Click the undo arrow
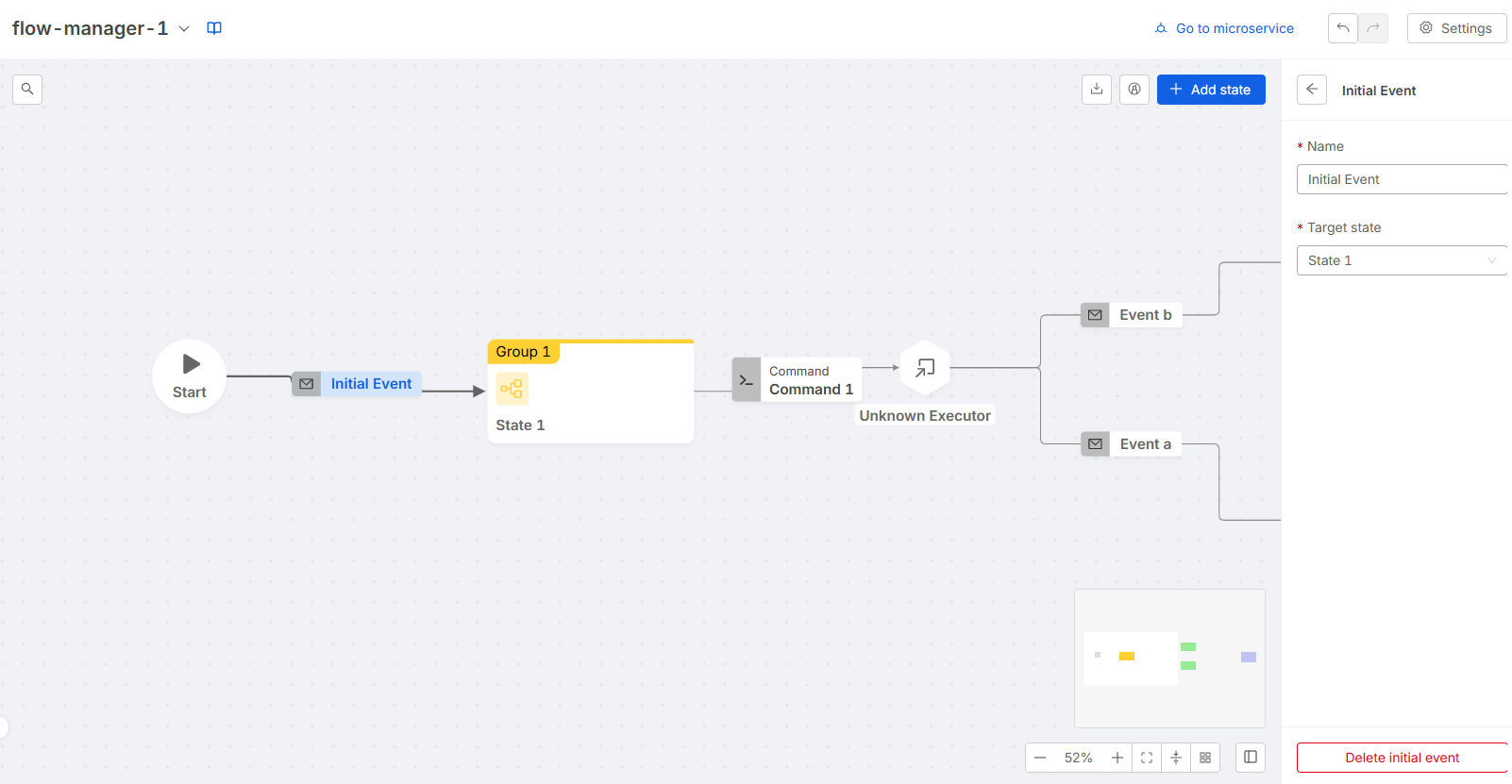1512x784 pixels. 1342,28
